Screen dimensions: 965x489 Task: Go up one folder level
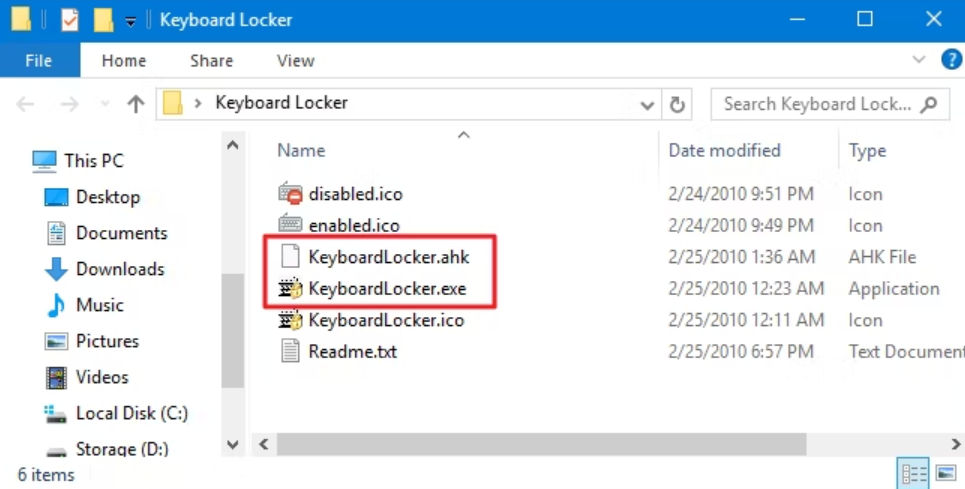(135, 104)
